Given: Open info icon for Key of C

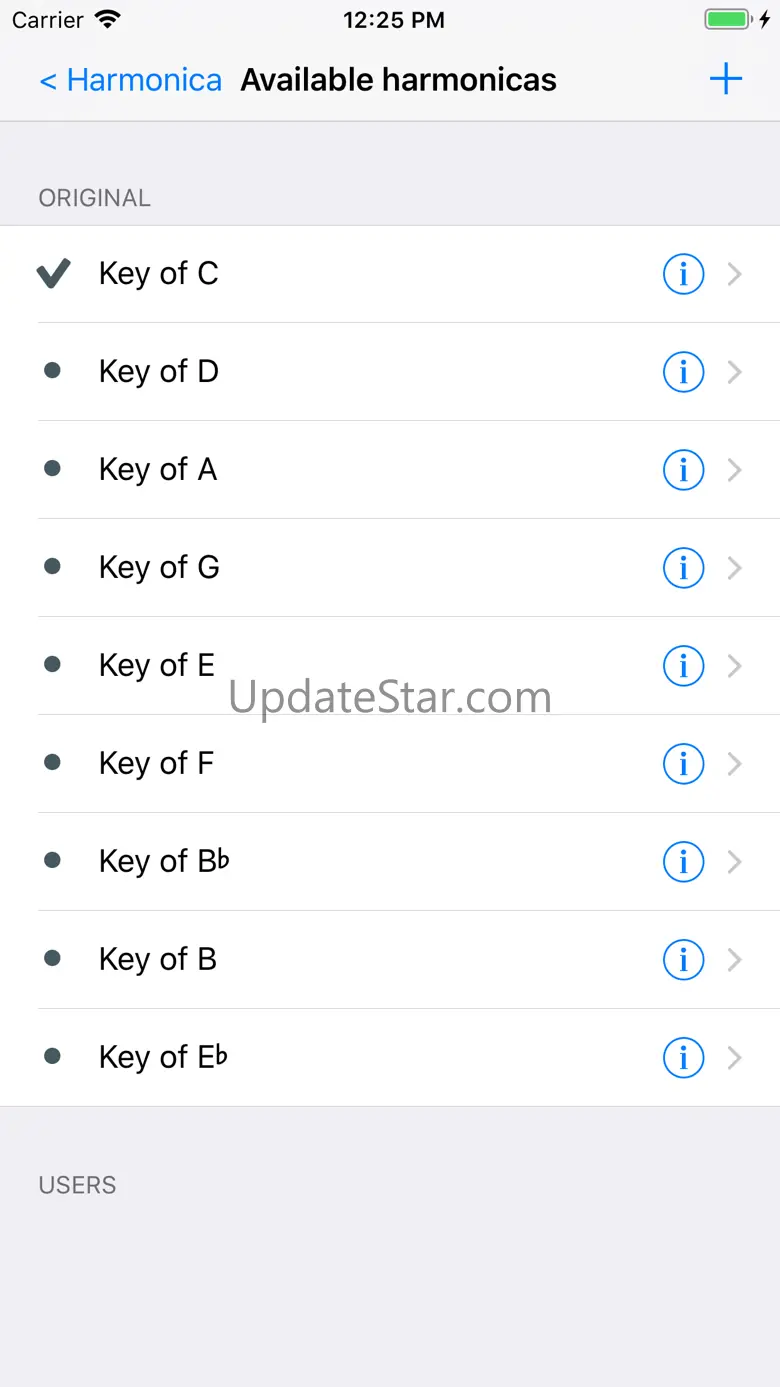Looking at the screenshot, I should click(x=684, y=274).
